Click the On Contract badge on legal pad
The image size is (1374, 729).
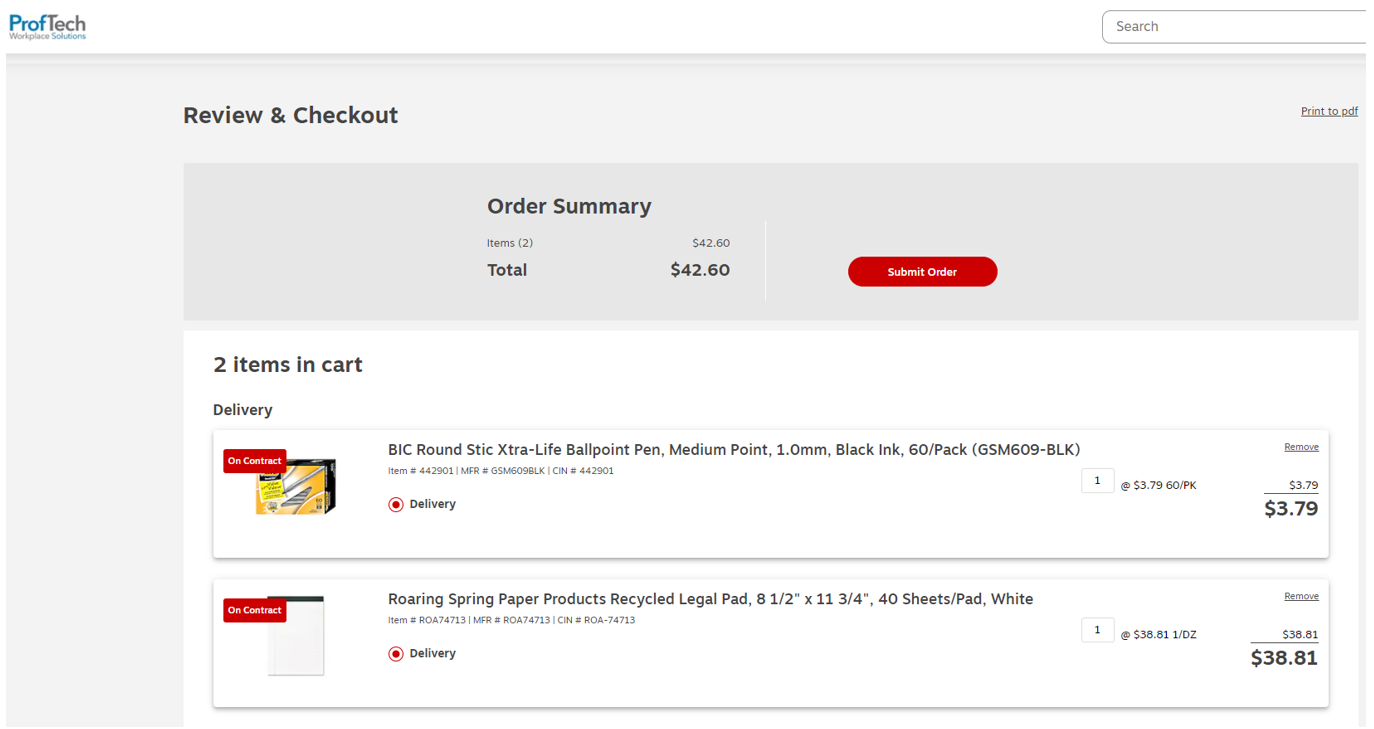click(255, 610)
